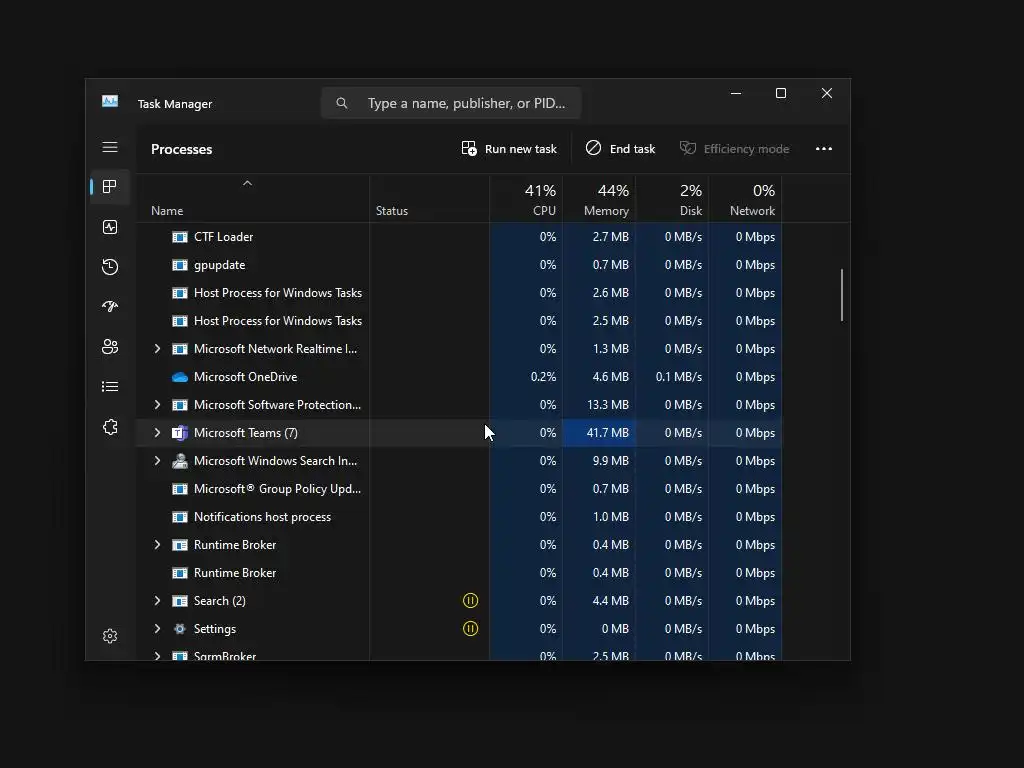Click the suspended status icon for Search

[x=470, y=601]
